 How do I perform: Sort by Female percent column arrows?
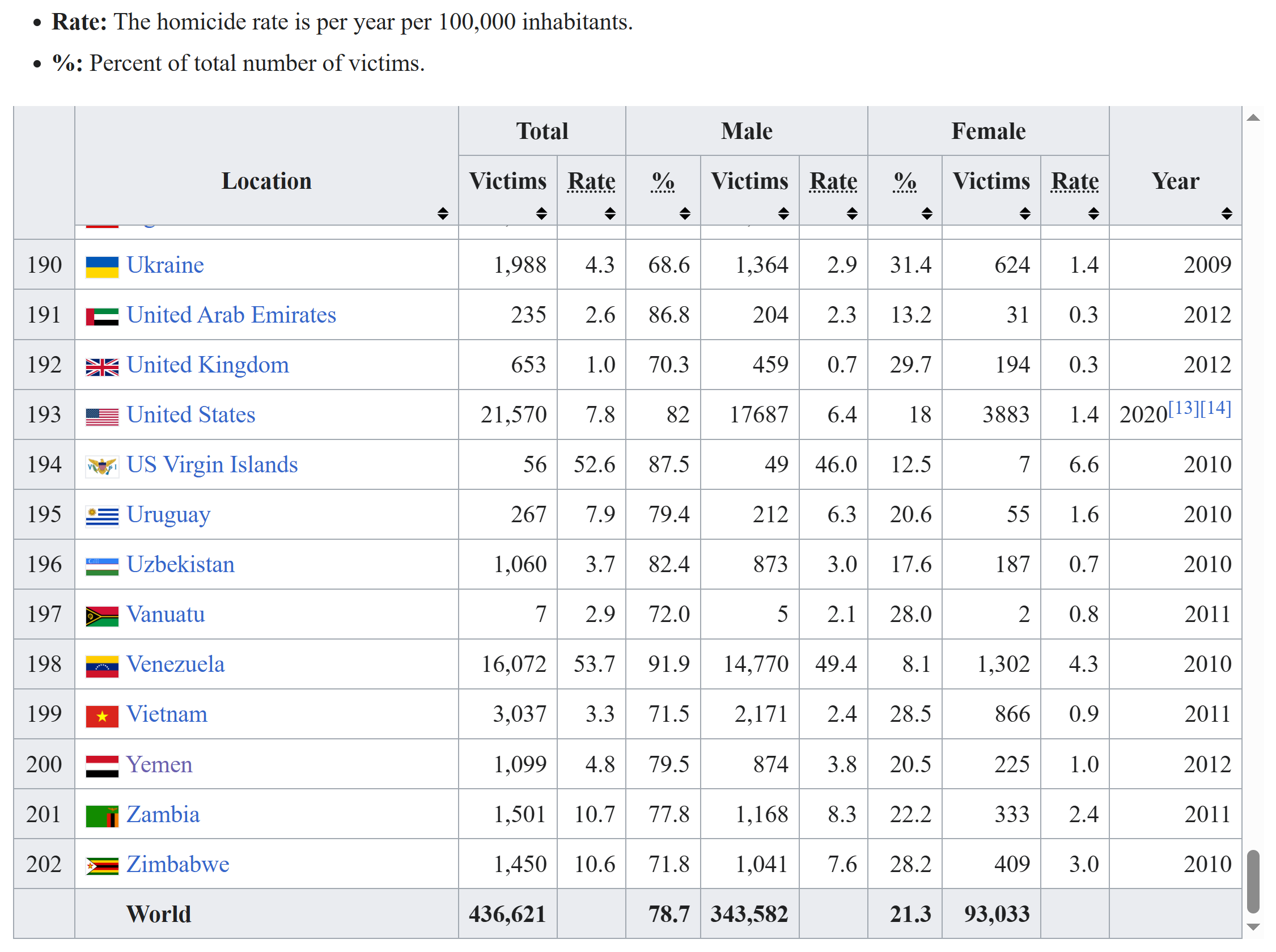(926, 214)
